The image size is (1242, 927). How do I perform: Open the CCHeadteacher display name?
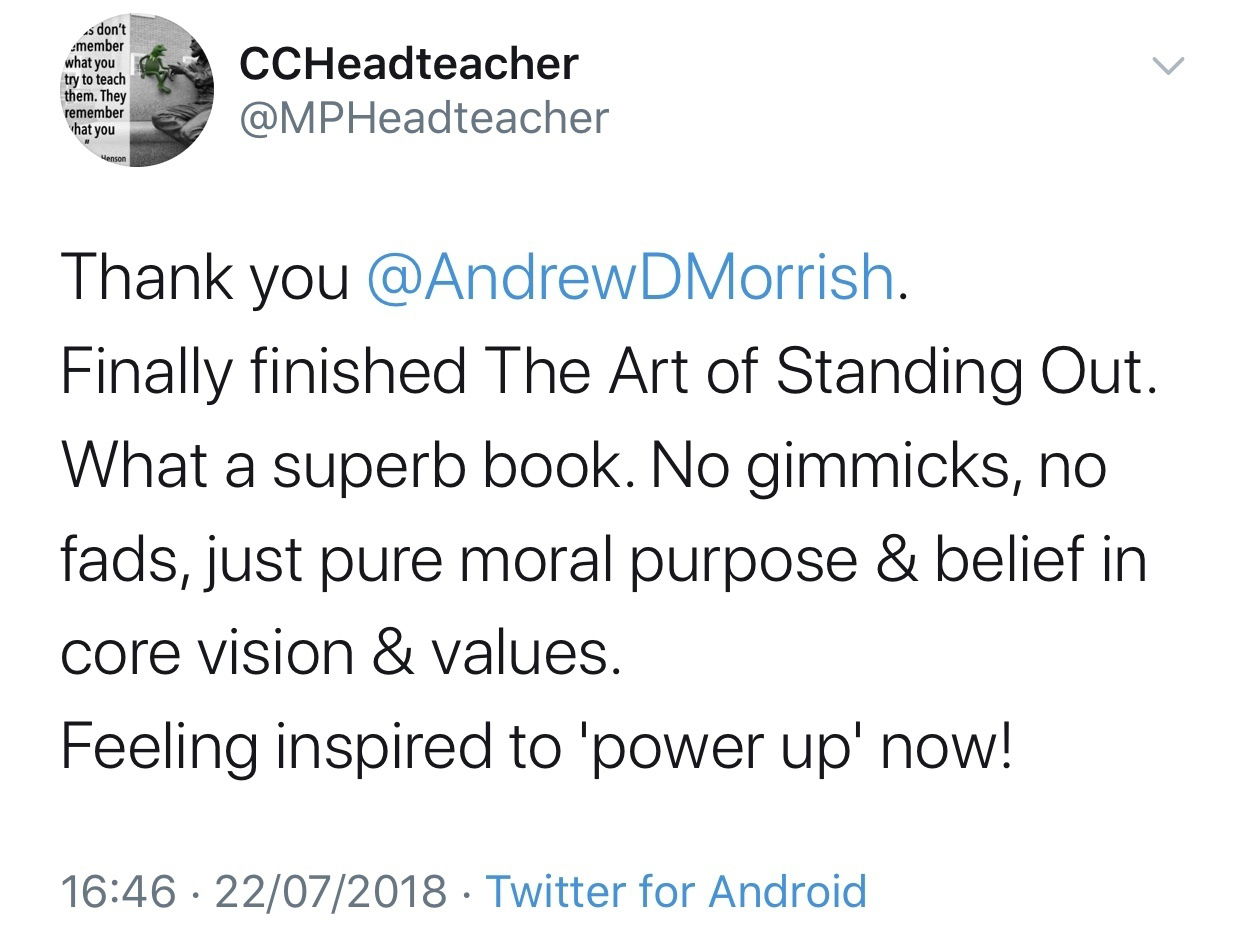tap(408, 65)
